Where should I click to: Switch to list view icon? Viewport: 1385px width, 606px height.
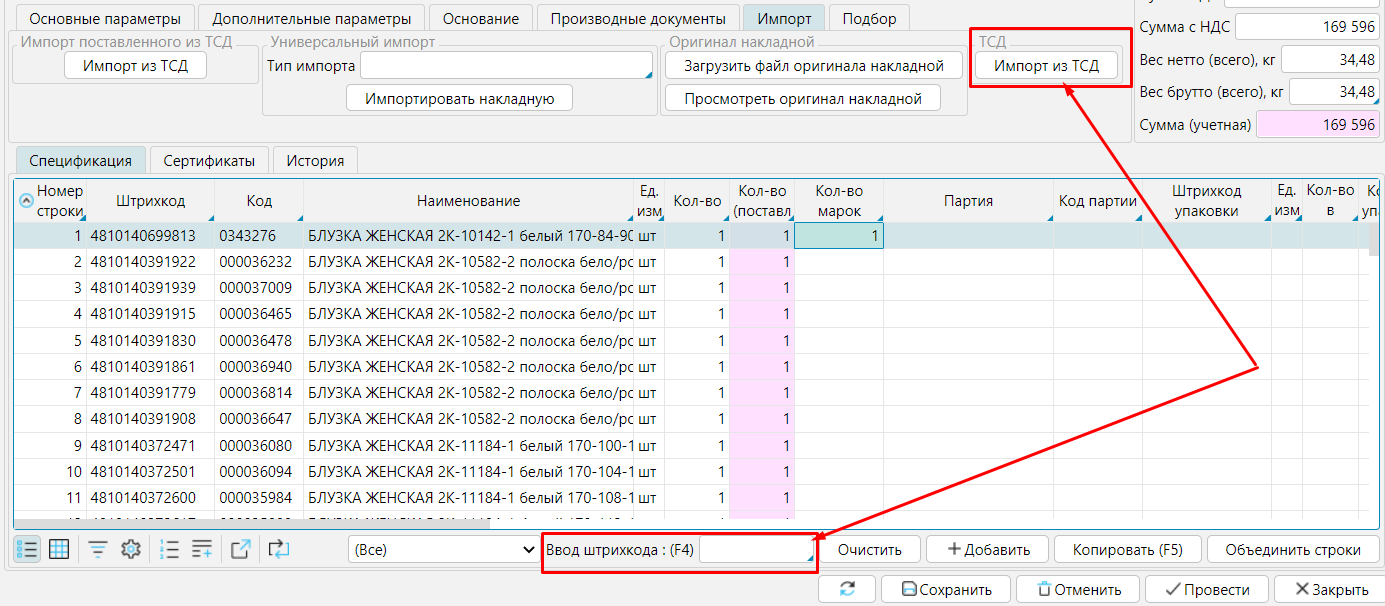tap(28, 549)
